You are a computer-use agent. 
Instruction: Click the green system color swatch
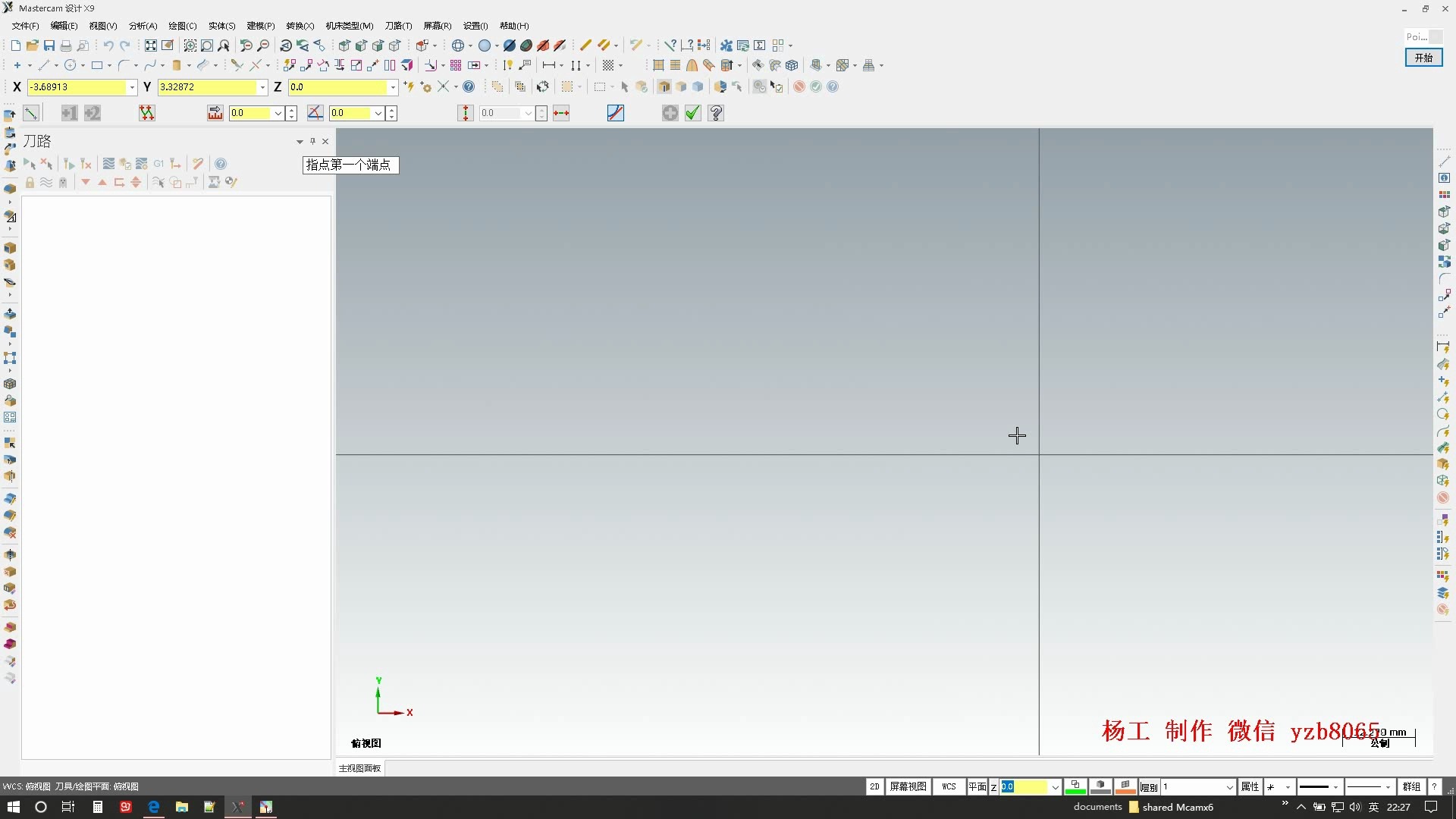[1075, 787]
